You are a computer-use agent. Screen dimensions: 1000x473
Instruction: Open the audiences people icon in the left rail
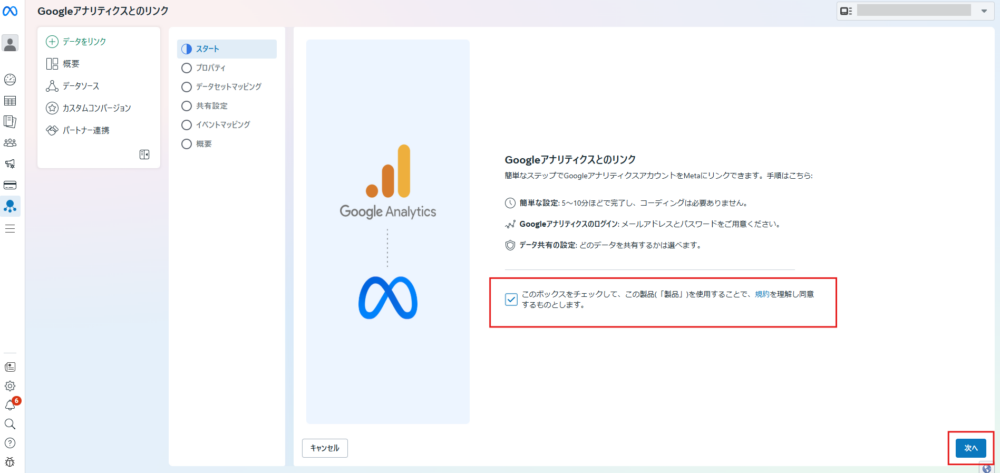10,143
